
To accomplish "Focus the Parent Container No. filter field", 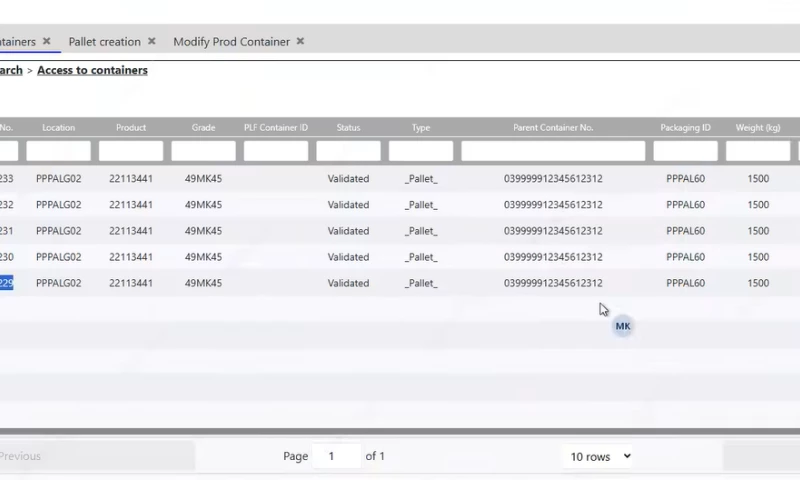I will [553, 151].
